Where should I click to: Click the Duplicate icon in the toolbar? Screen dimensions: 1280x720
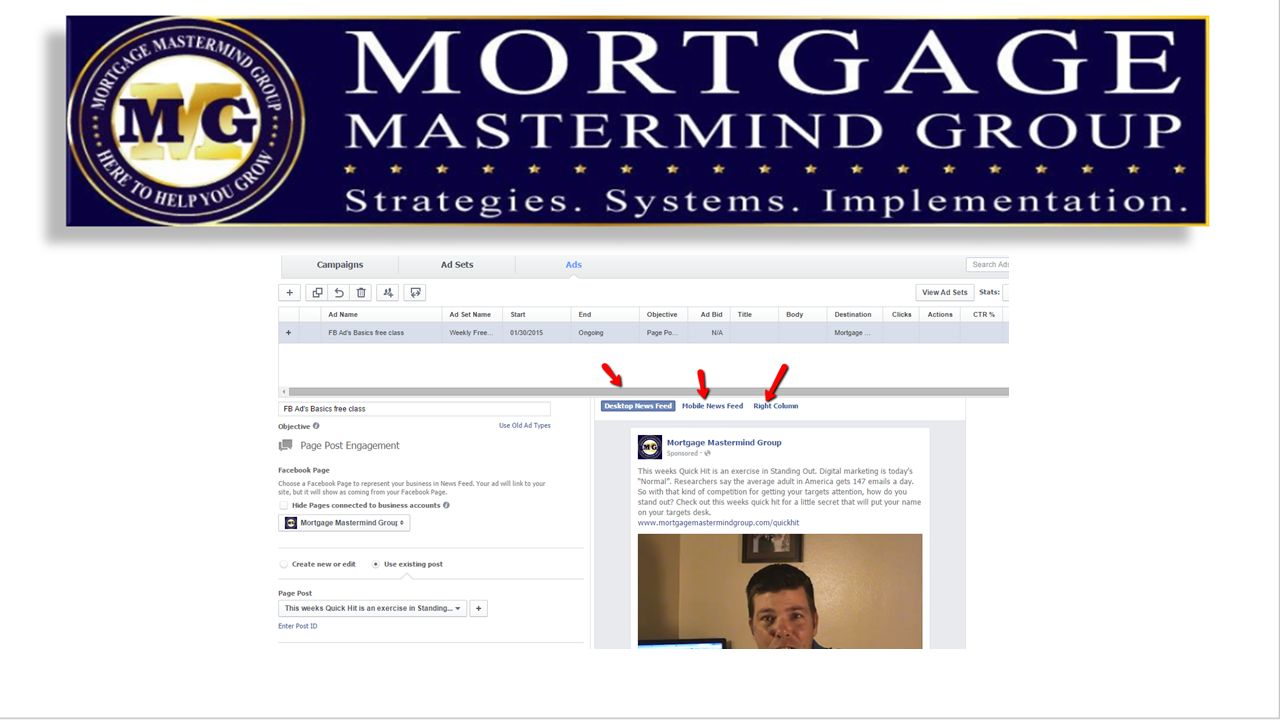tap(317, 293)
